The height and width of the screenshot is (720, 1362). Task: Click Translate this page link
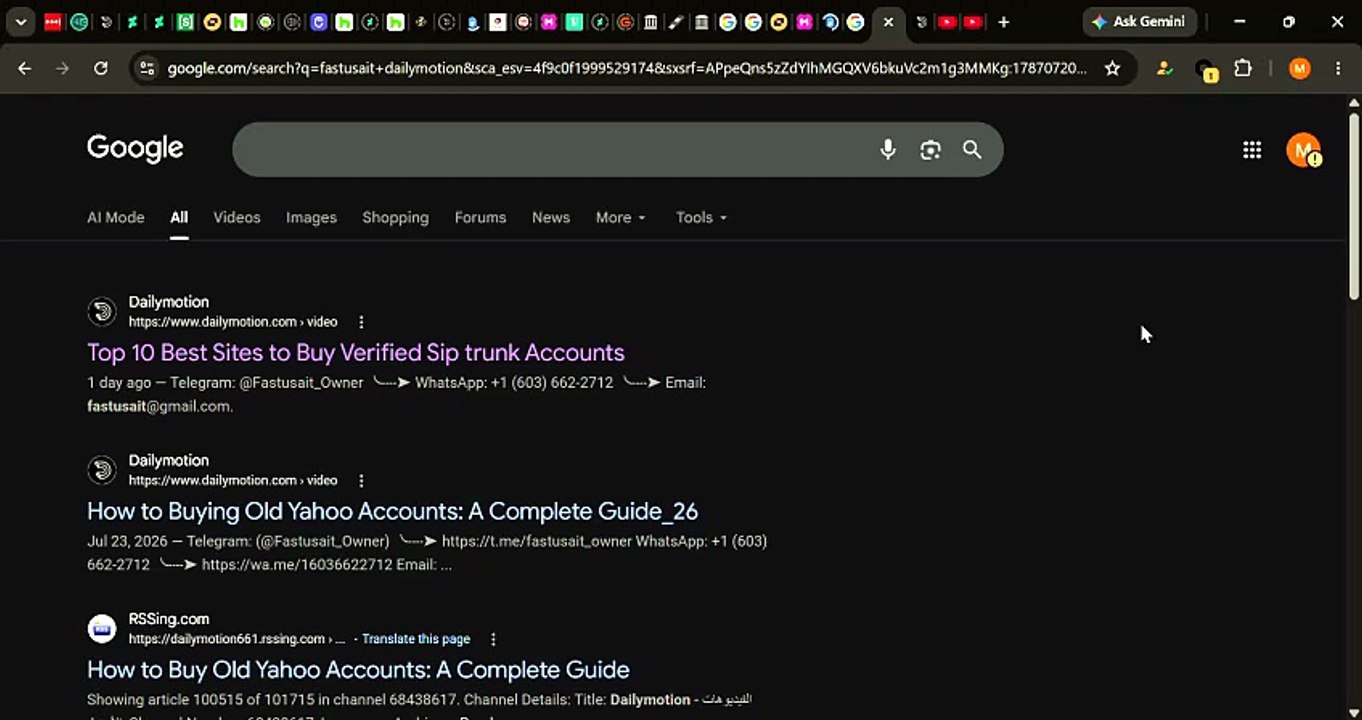click(x=416, y=639)
